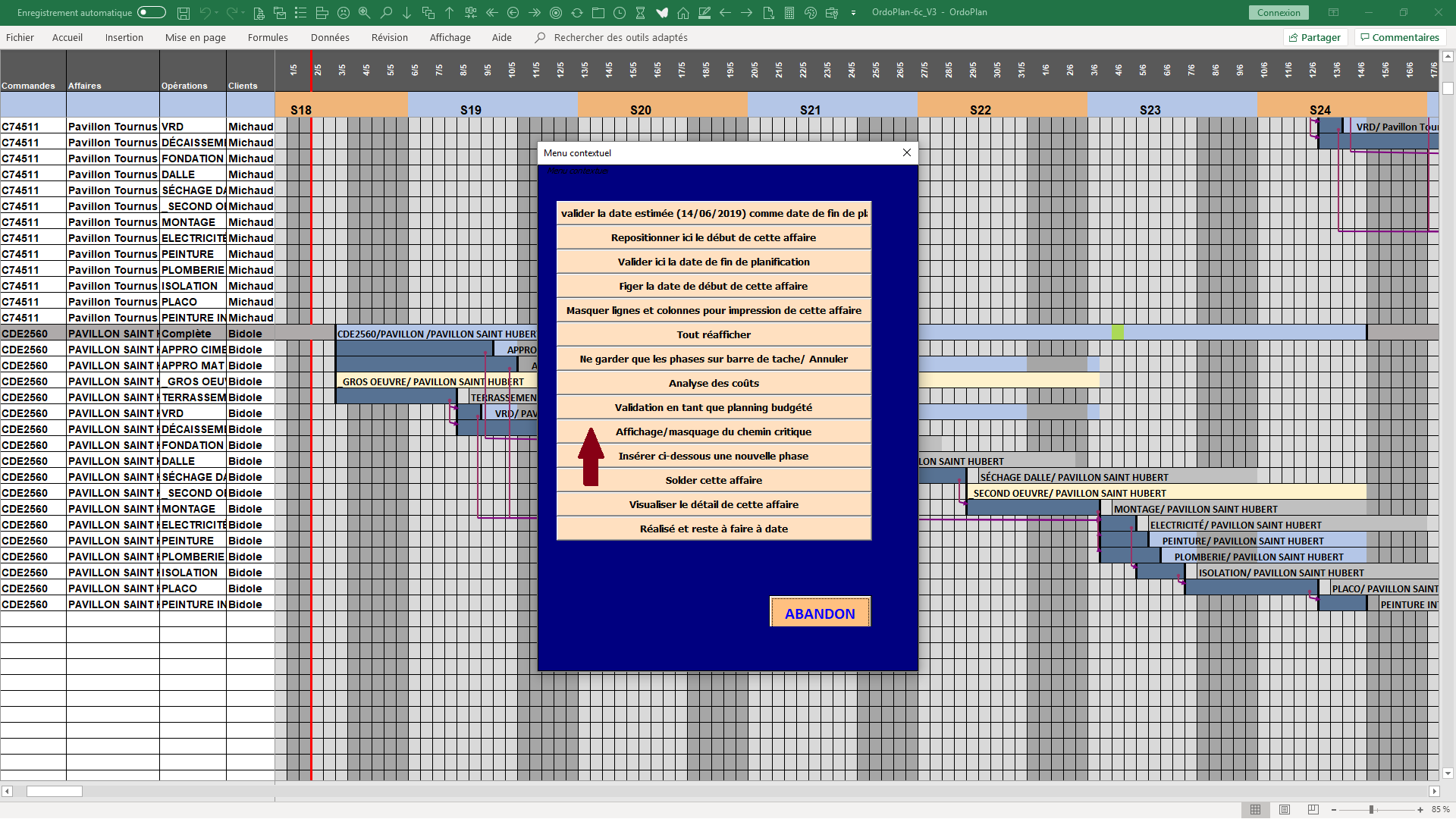Image resolution: width=1456 pixels, height=819 pixels.
Task: Toggle the Enregistrement automatique switch
Action: pyautogui.click(x=152, y=12)
